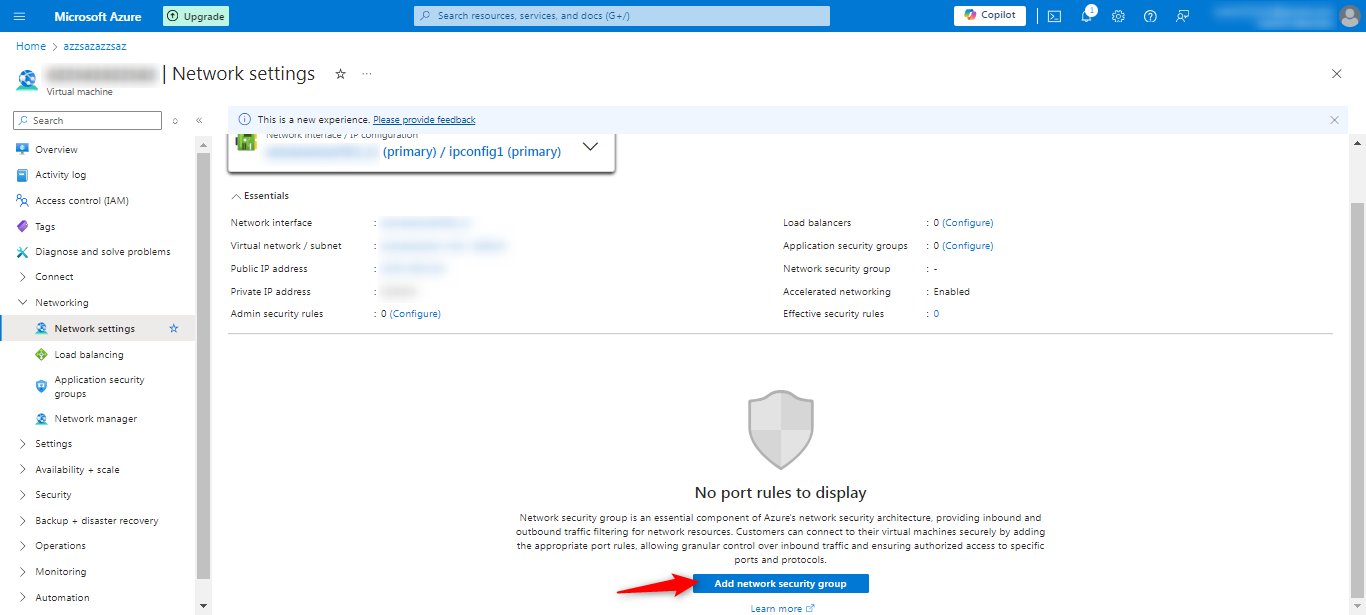Image resolution: width=1366 pixels, height=615 pixels.
Task: Click the Upgrade button
Action: coord(196,16)
